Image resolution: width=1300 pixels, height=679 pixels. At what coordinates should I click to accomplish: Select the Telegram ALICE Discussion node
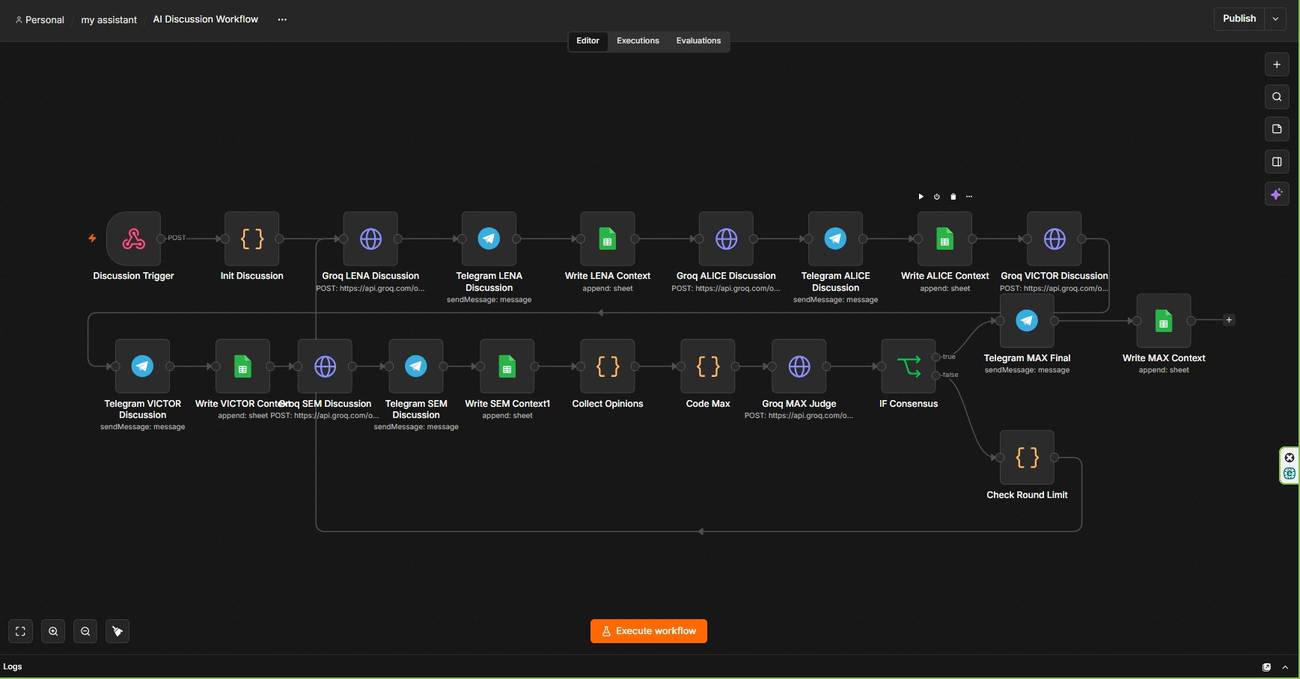pyautogui.click(x=835, y=239)
